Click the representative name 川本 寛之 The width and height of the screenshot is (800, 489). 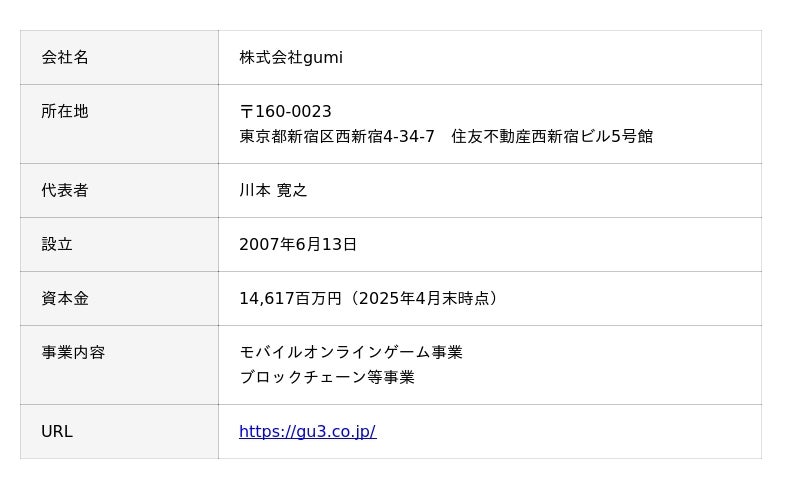pos(273,190)
